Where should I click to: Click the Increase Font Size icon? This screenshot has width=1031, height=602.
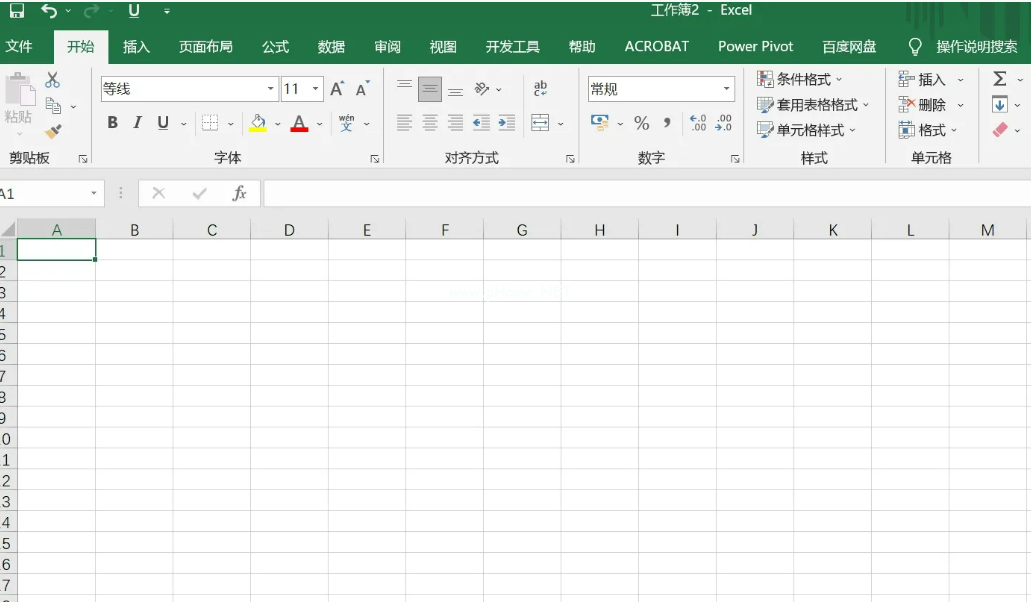[x=337, y=89]
